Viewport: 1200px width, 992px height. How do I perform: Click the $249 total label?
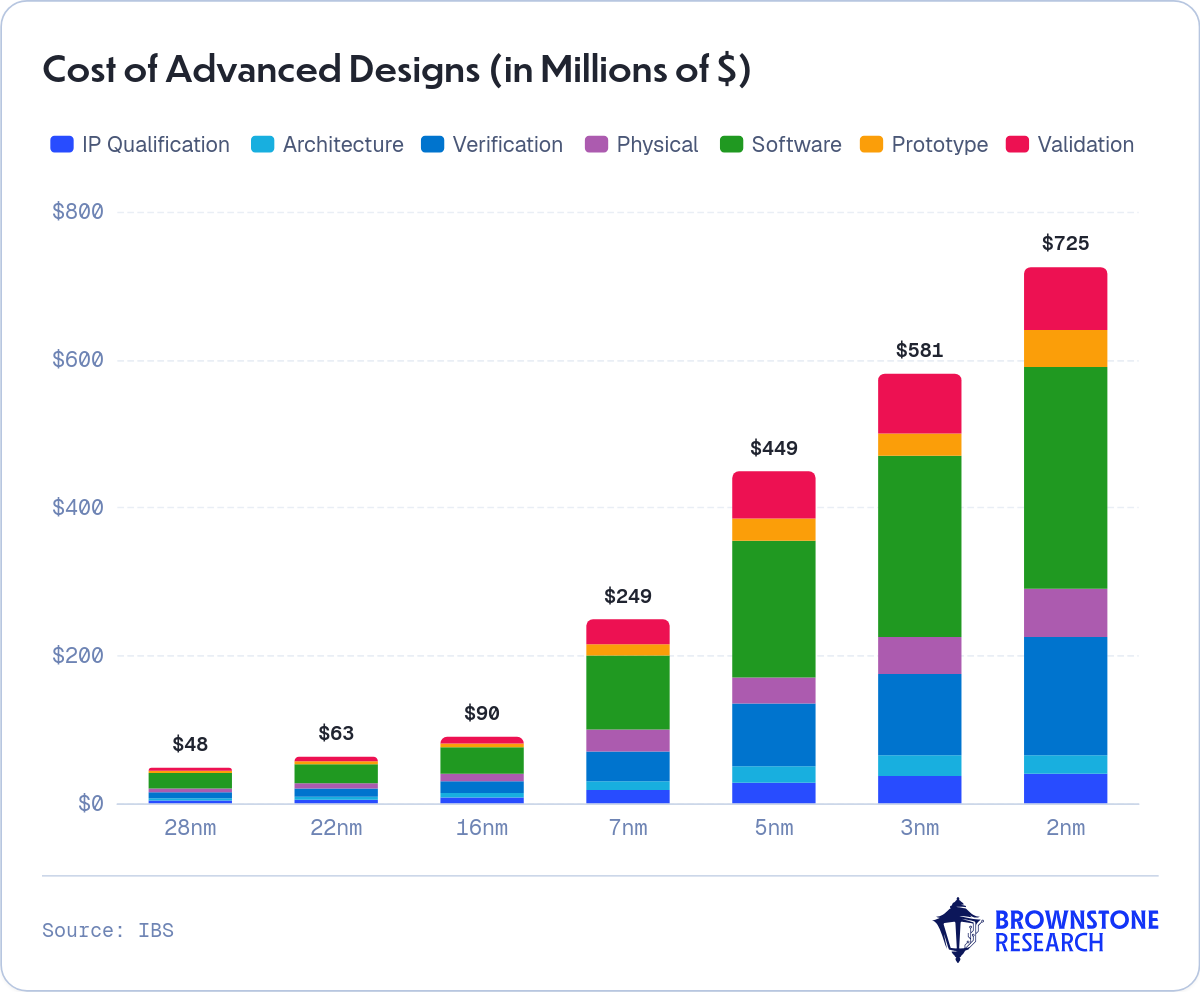point(628,596)
